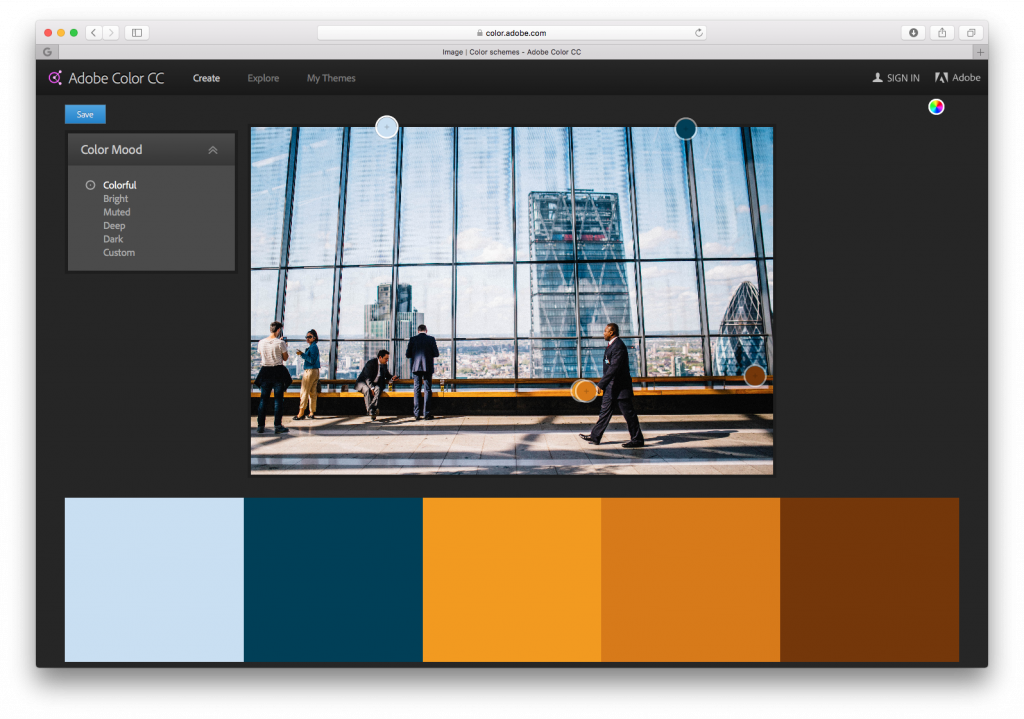The image size is (1024, 719).
Task: Select the dark teal marker on the skyscraper
Action: (686, 128)
